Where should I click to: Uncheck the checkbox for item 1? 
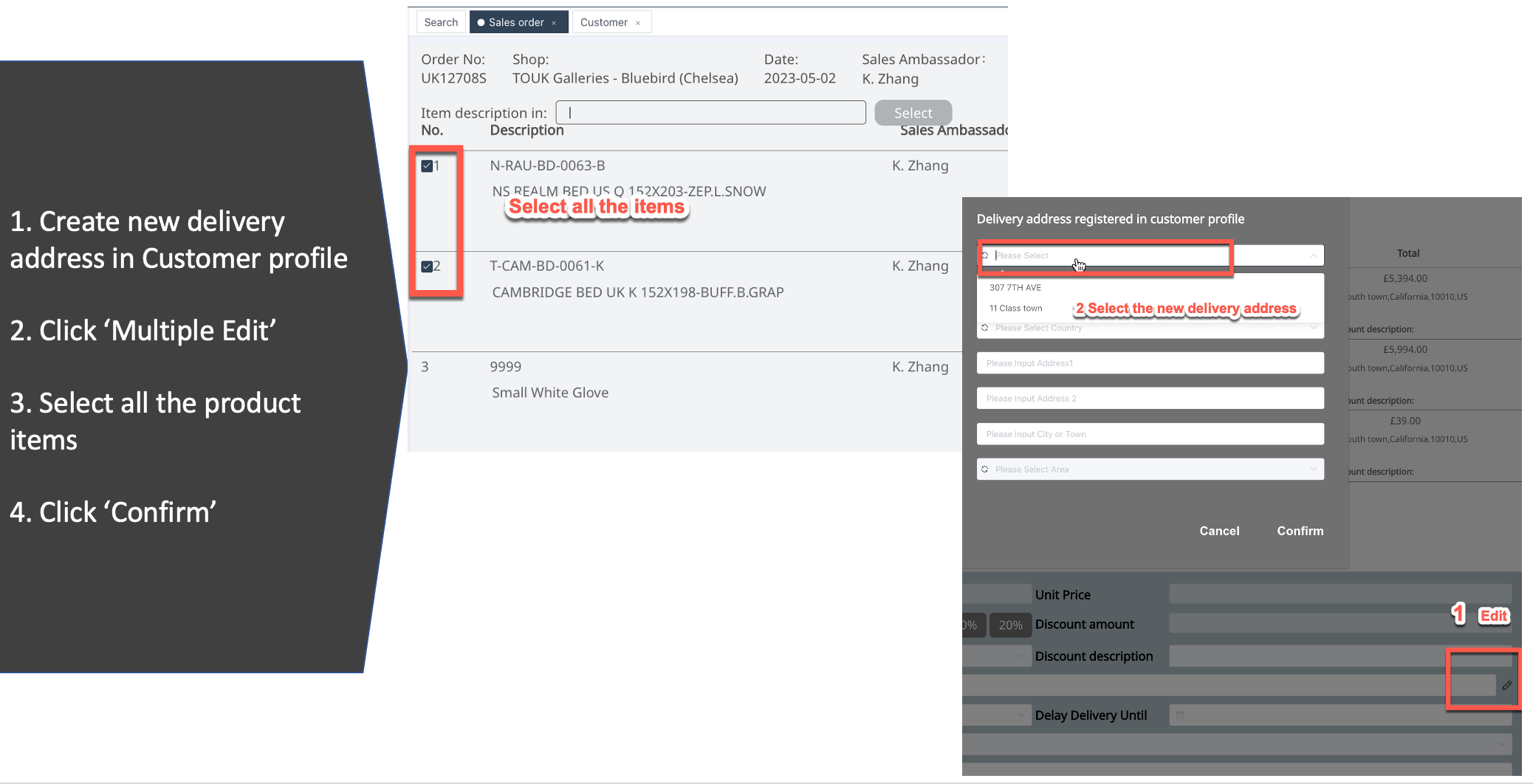427,166
